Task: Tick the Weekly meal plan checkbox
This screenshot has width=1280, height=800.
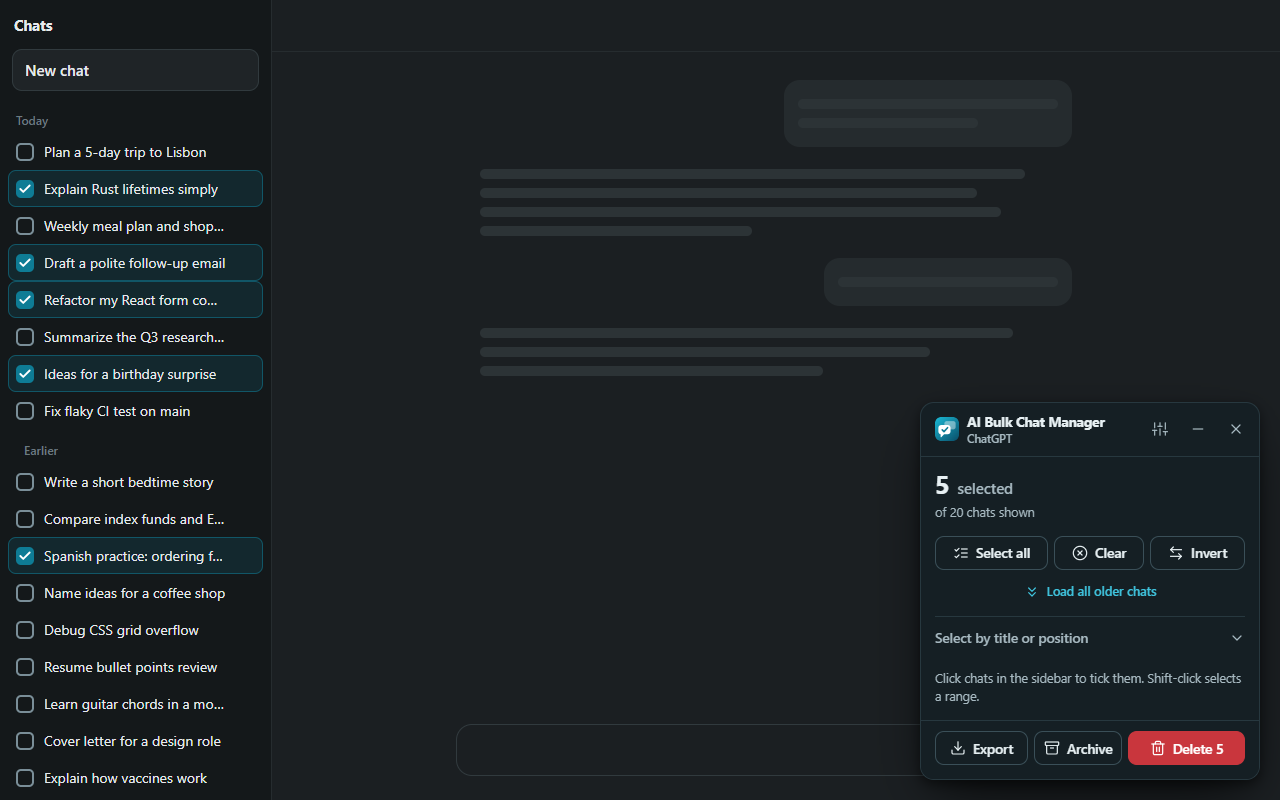Action: pos(25,226)
